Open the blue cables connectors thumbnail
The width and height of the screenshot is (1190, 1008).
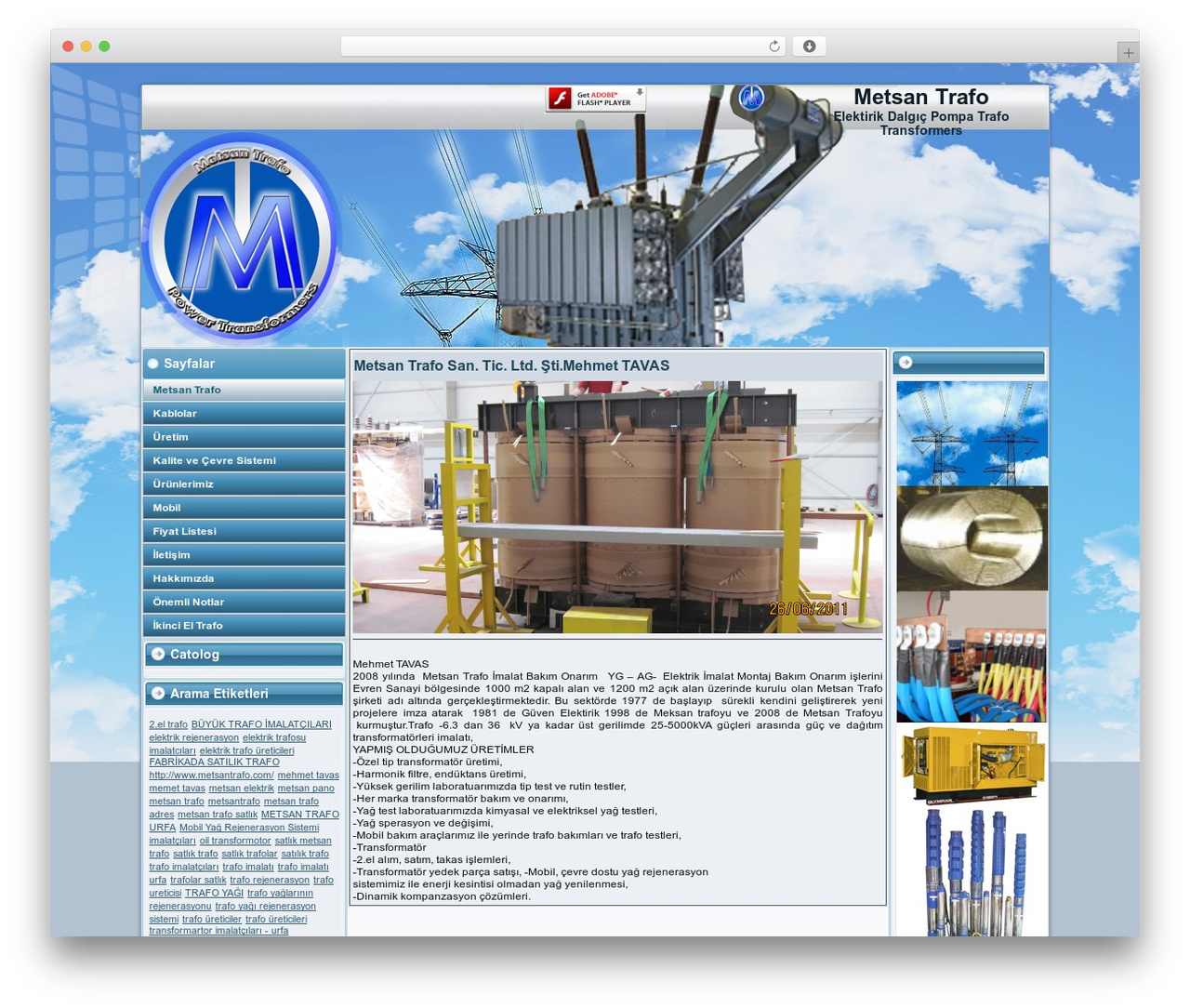point(972,657)
